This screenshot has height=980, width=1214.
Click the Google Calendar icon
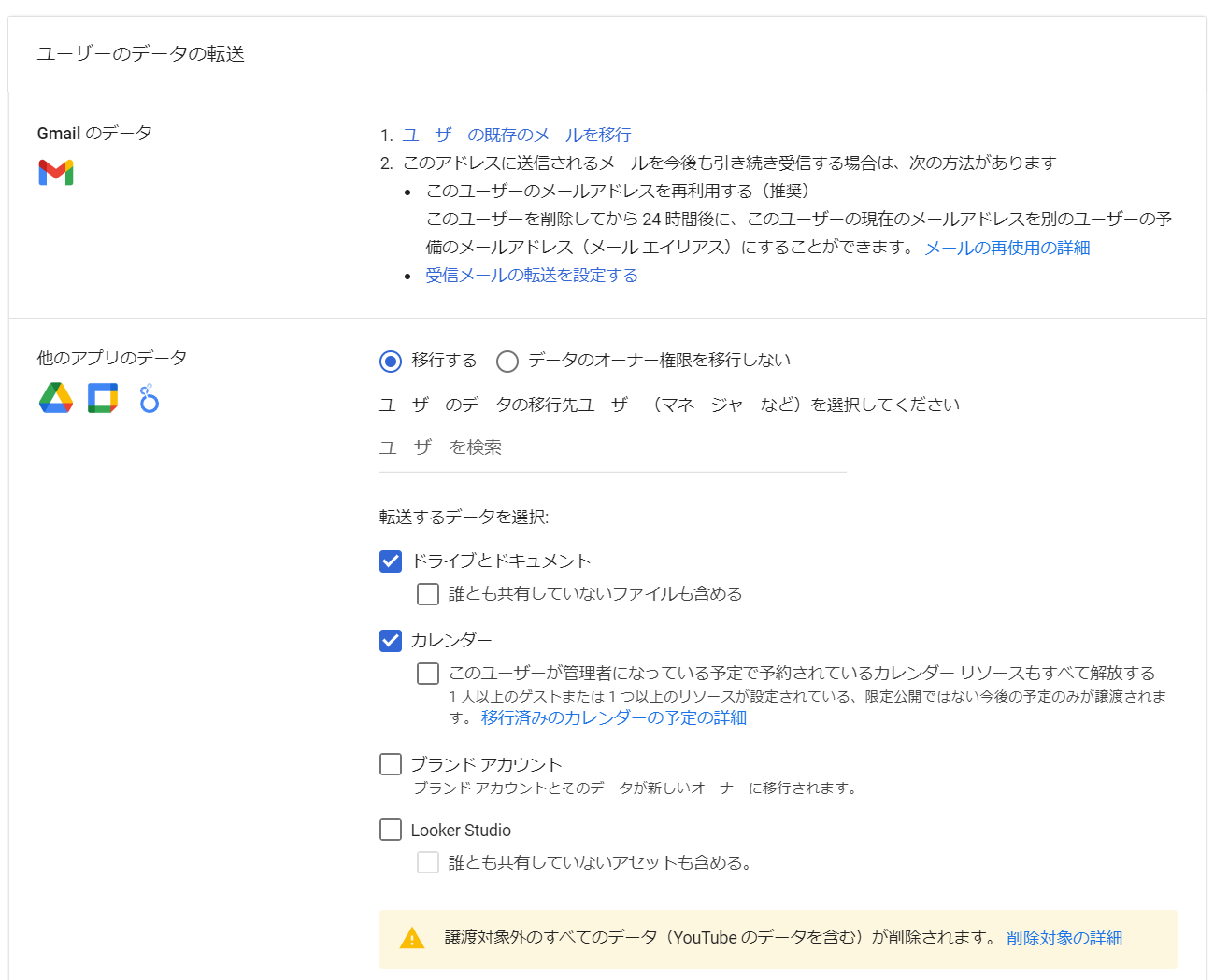click(103, 398)
